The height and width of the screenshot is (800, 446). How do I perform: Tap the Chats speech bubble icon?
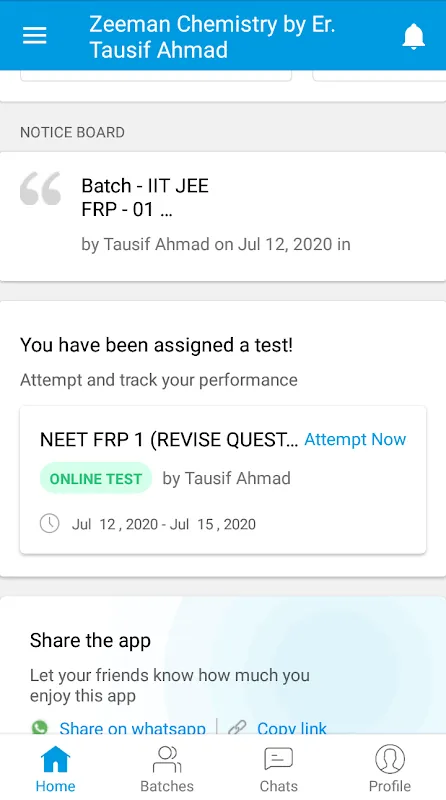pos(279,759)
